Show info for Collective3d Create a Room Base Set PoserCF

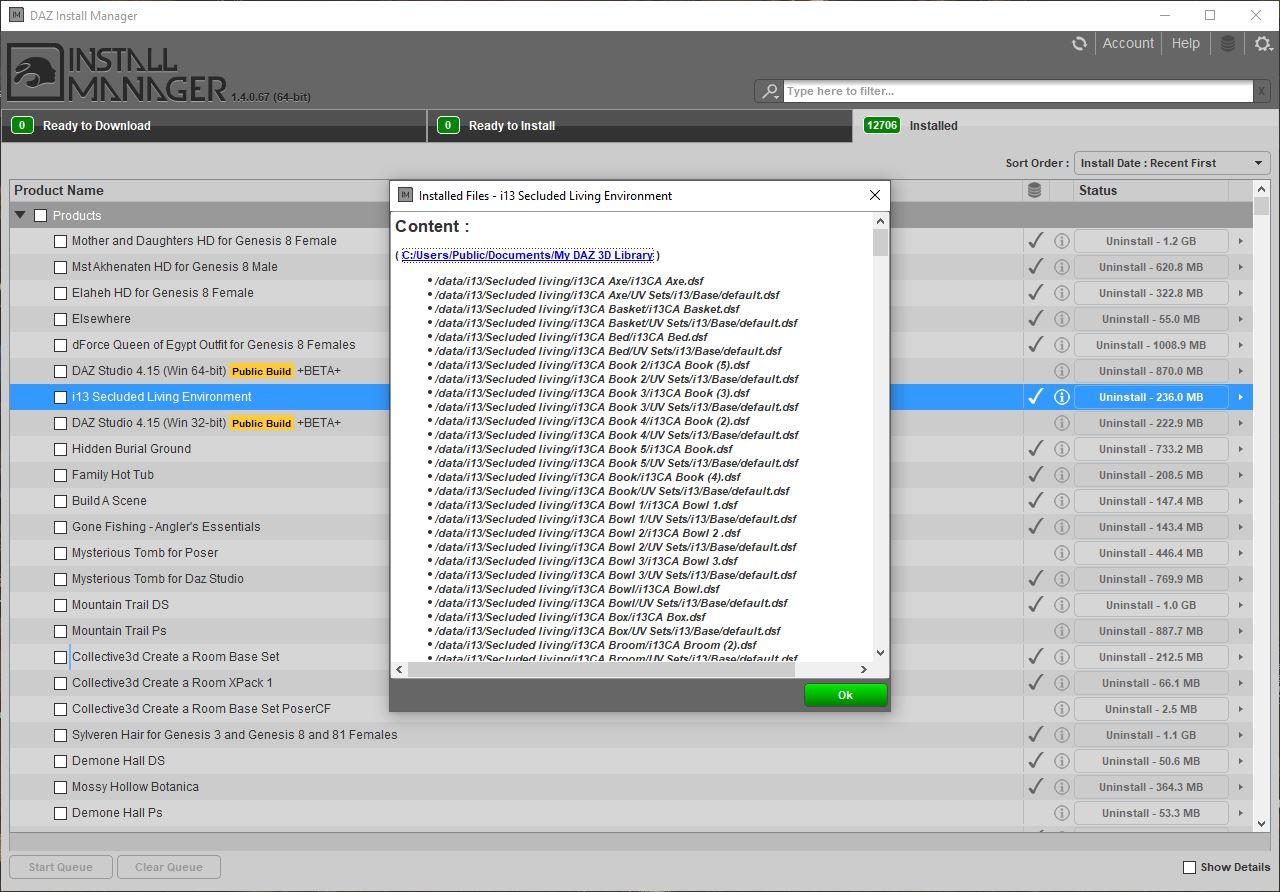pyautogui.click(x=1062, y=709)
